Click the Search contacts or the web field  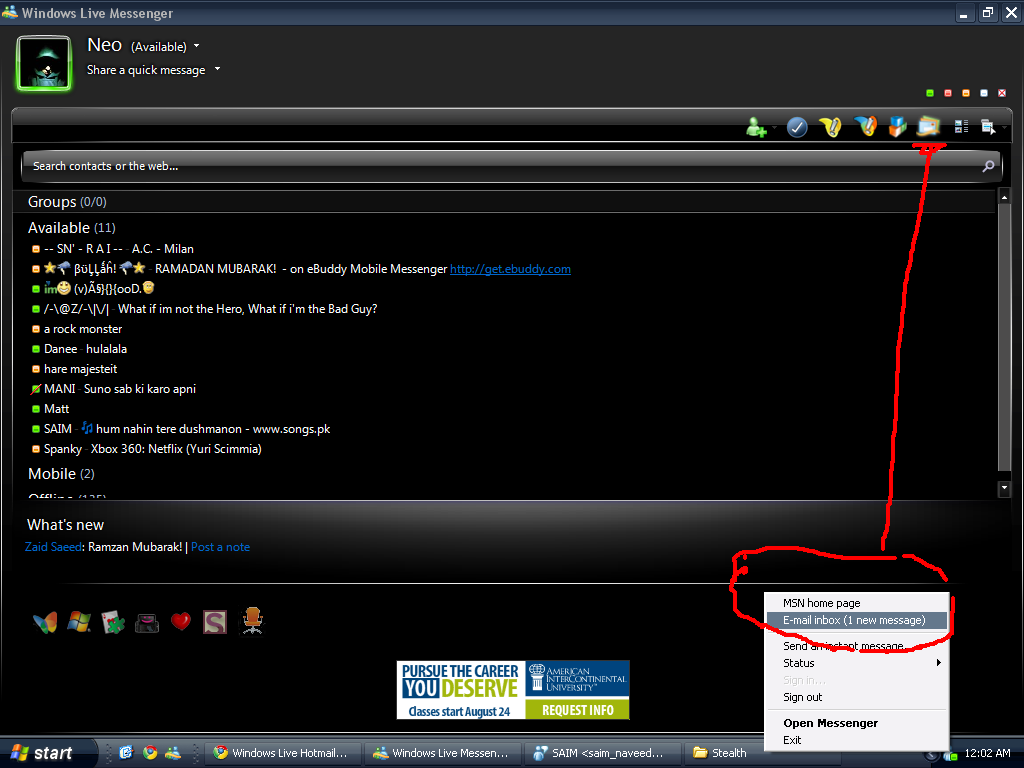[500, 166]
